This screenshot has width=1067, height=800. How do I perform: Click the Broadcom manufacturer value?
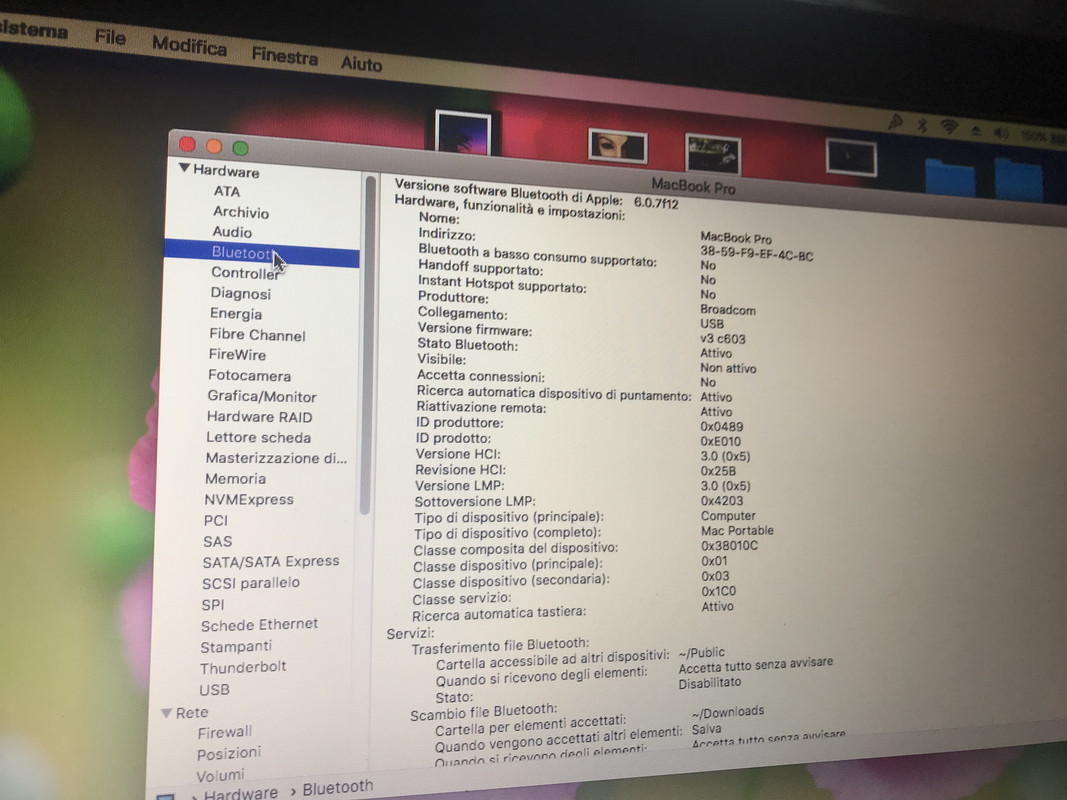[x=727, y=310]
